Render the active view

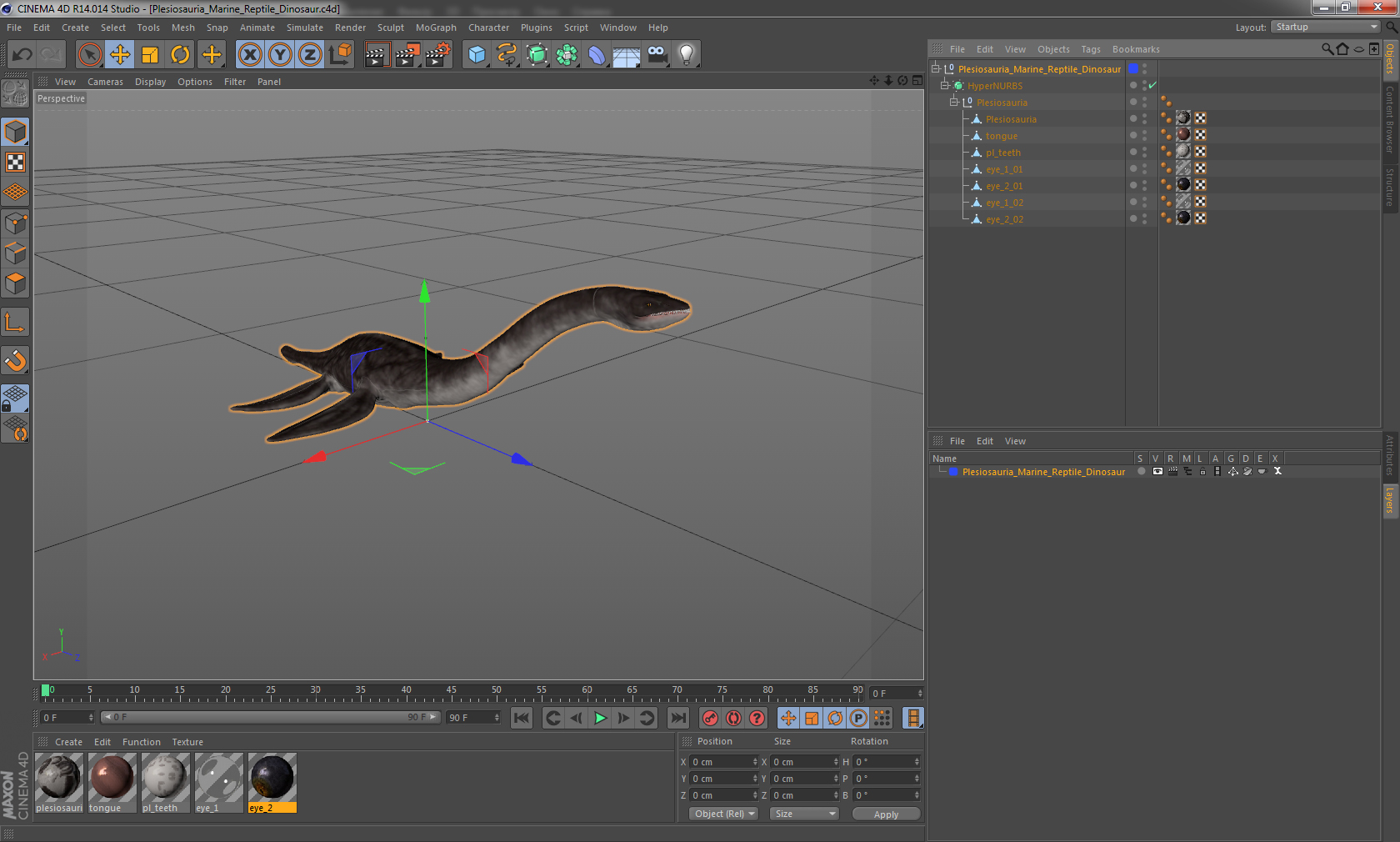click(377, 55)
